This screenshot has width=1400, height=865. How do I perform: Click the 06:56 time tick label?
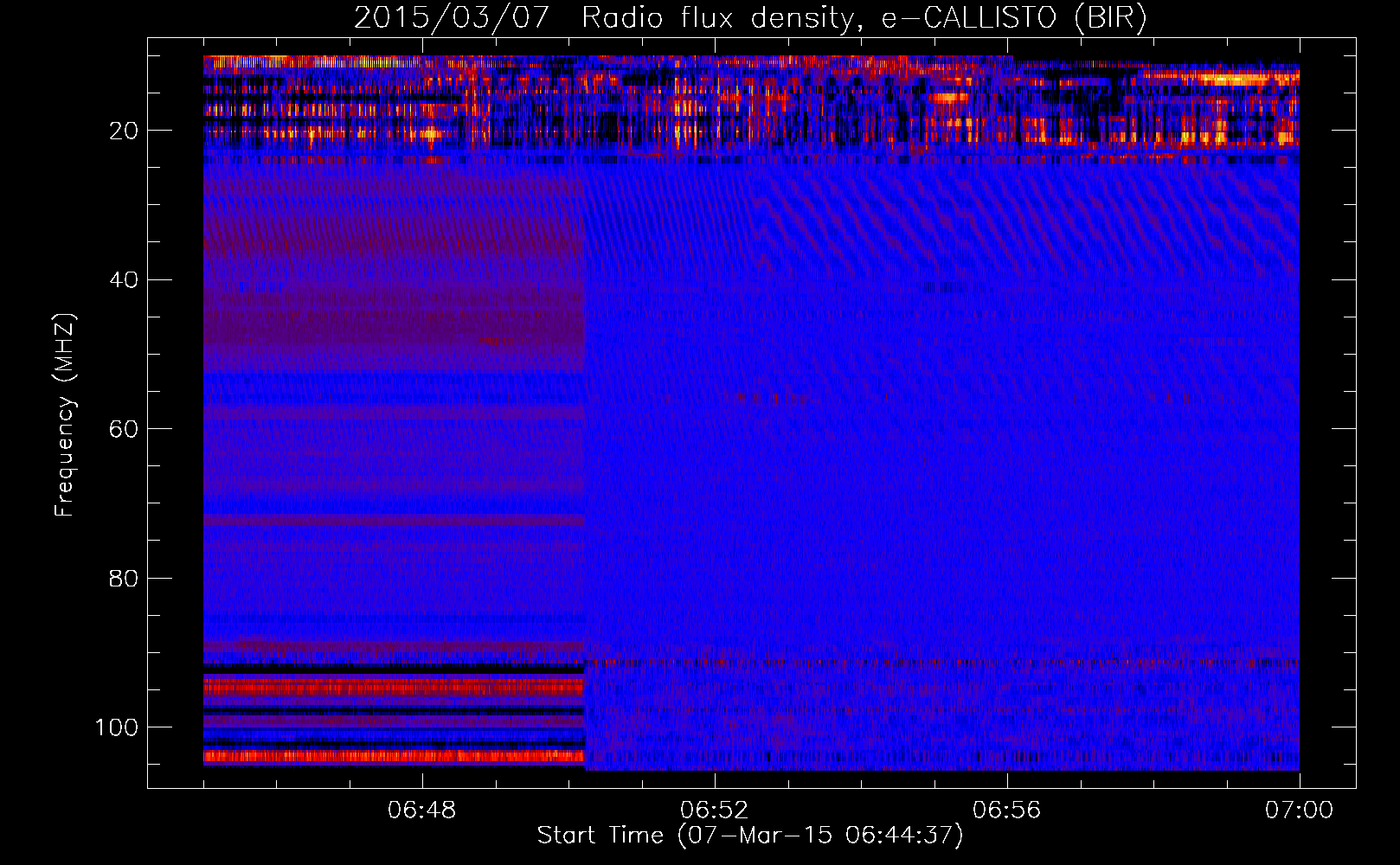[1007, 811]
